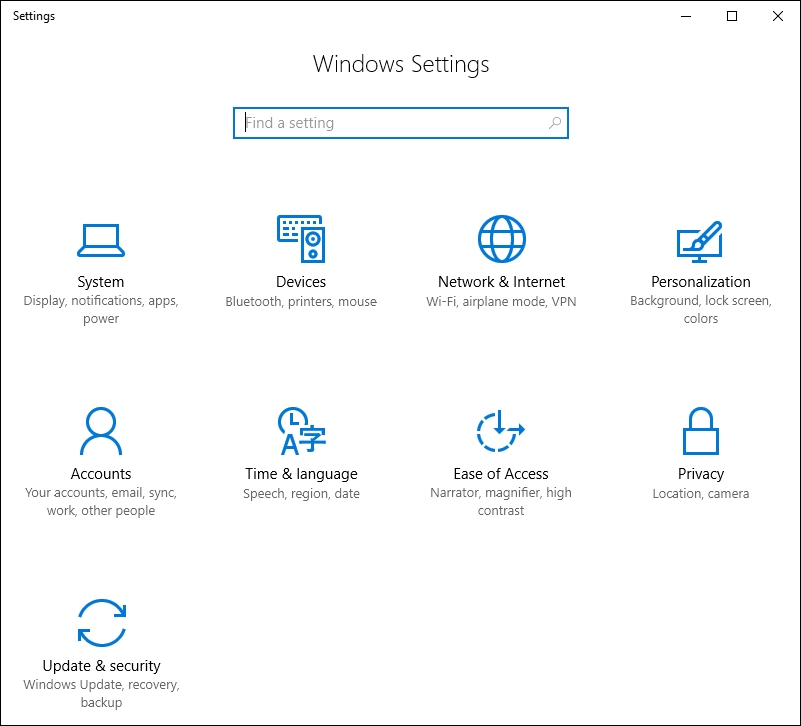Click the 'Bluetooth, printers, mouse' description
Image resolution: width=801 pixels, height=726 pixels.
click(301, 301)
